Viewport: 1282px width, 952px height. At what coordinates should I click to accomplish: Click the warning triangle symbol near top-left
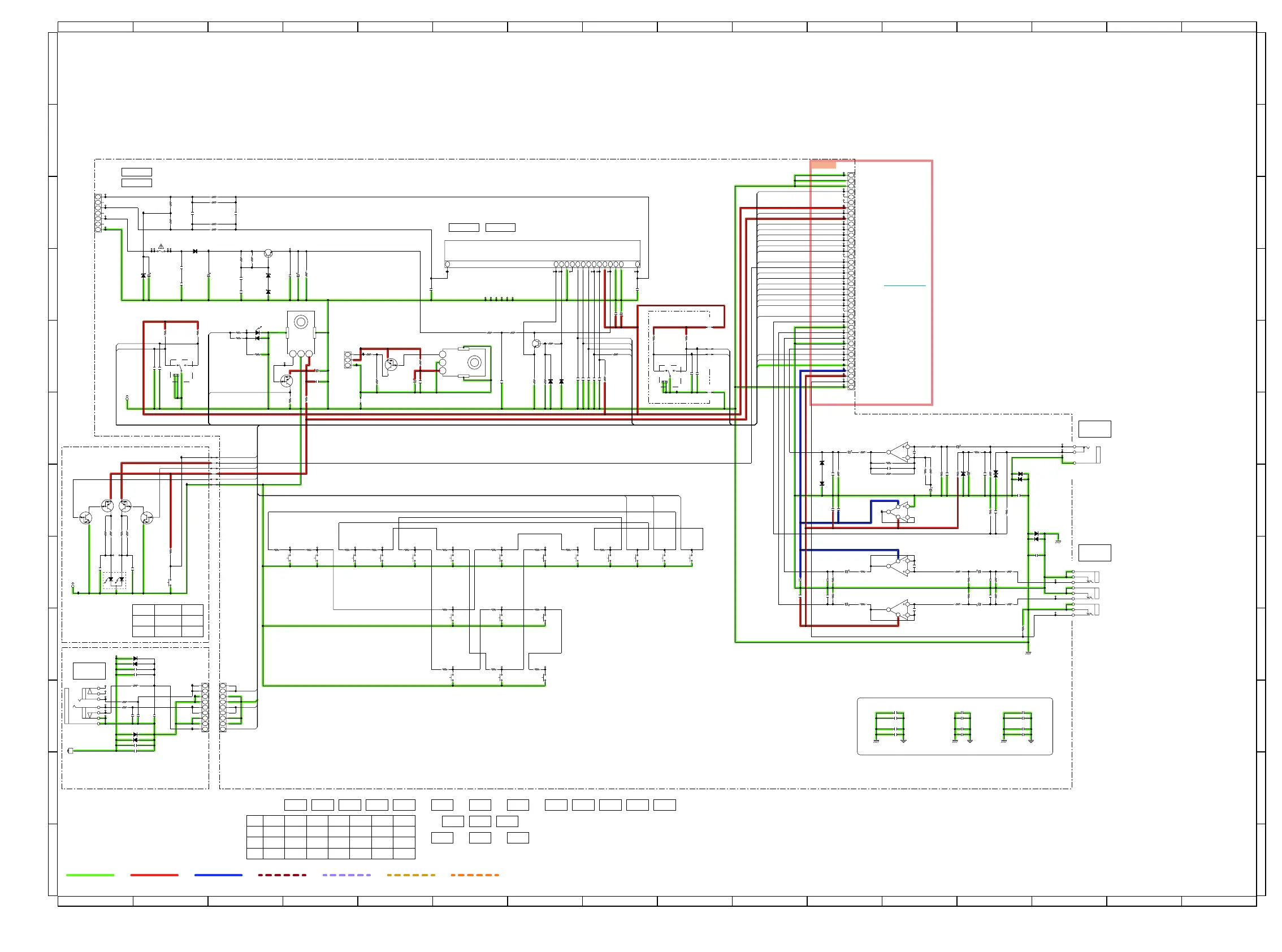tap(161, 246)
